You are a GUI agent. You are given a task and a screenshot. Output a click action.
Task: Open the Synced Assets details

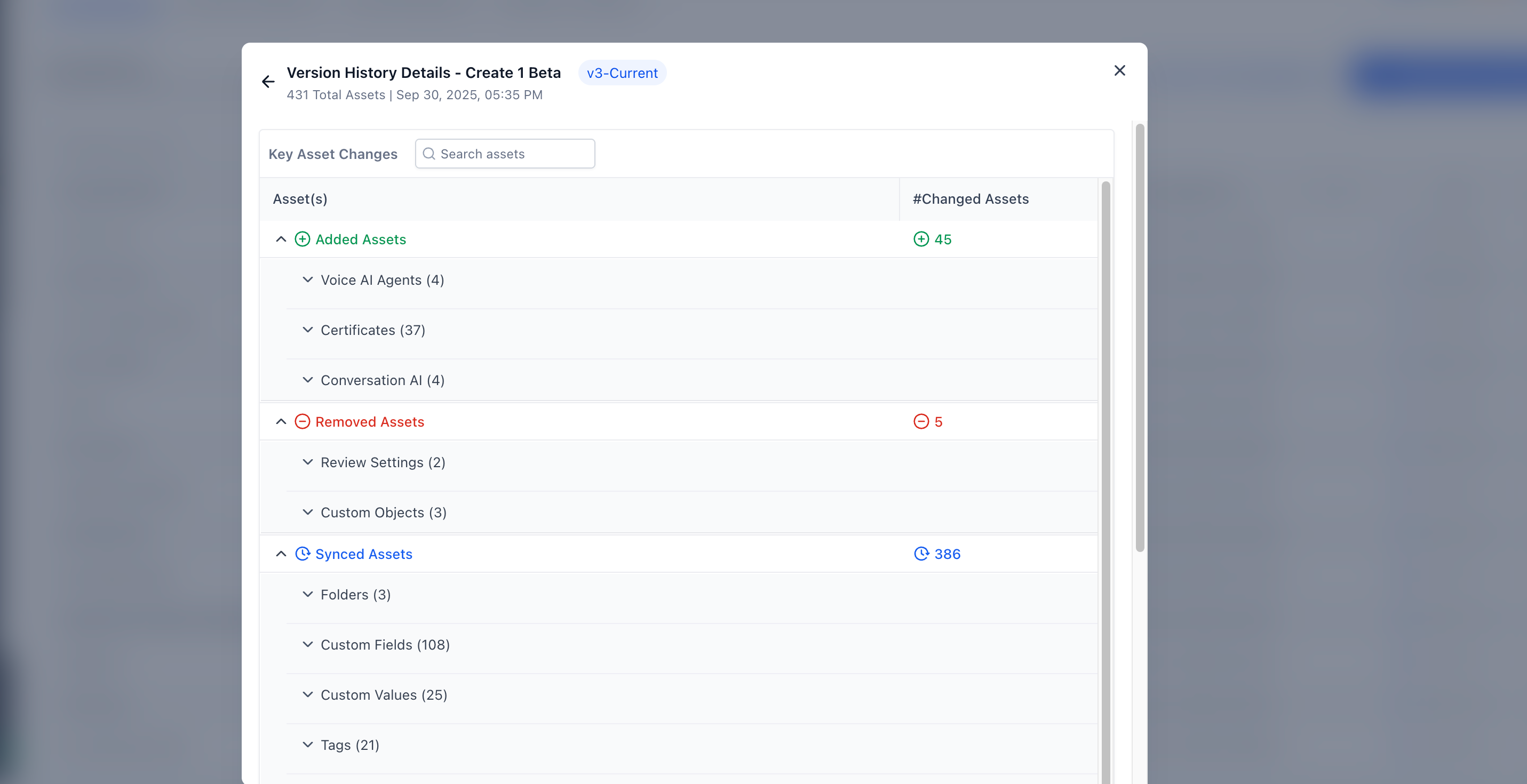pos(363,554)
